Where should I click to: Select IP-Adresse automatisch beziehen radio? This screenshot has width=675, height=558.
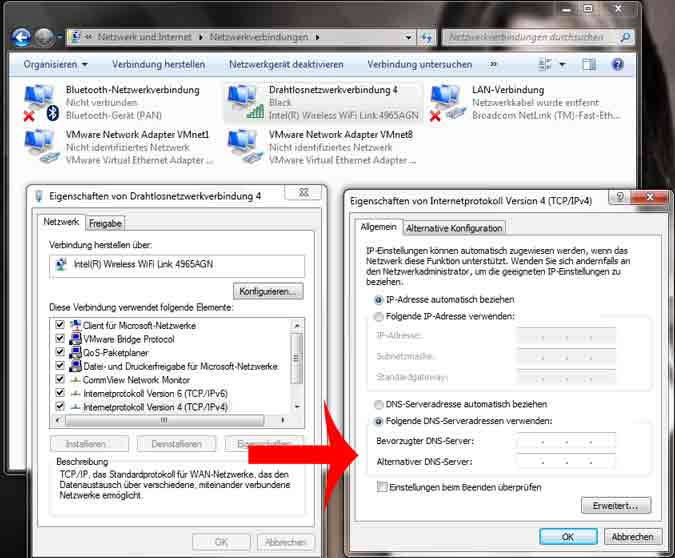[x=378, y=300]
